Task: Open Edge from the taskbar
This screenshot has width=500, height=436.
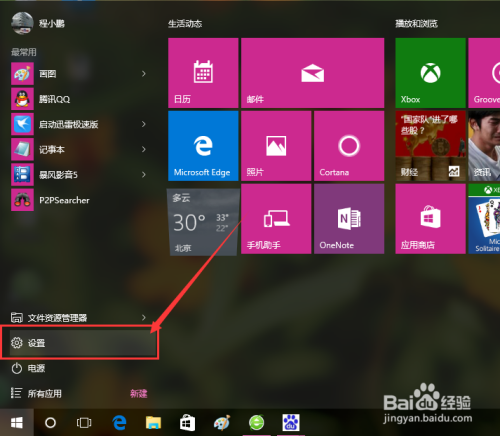Action: coord(119,423)
